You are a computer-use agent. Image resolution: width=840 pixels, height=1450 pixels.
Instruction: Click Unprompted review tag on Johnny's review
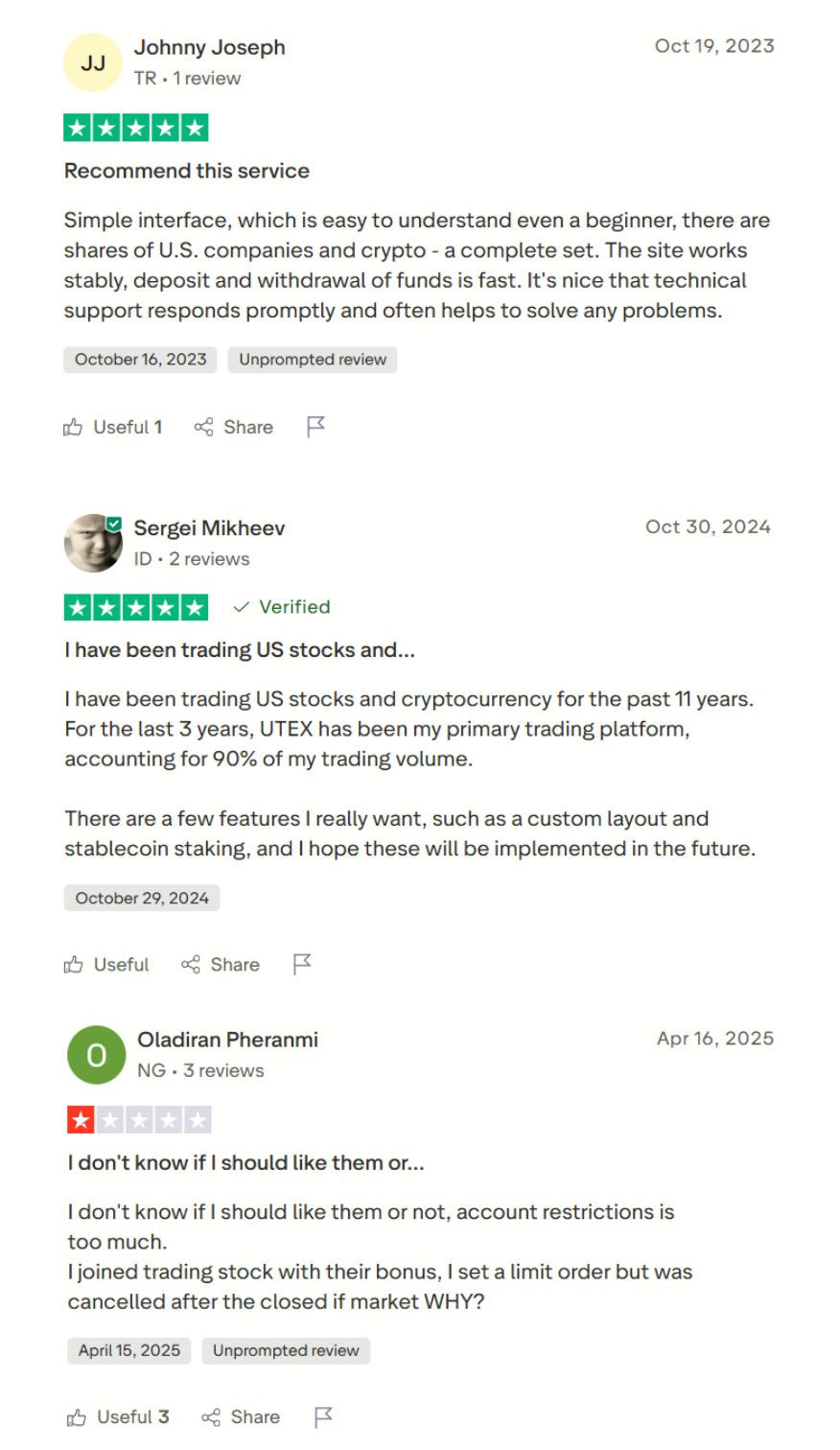[313, 360]
